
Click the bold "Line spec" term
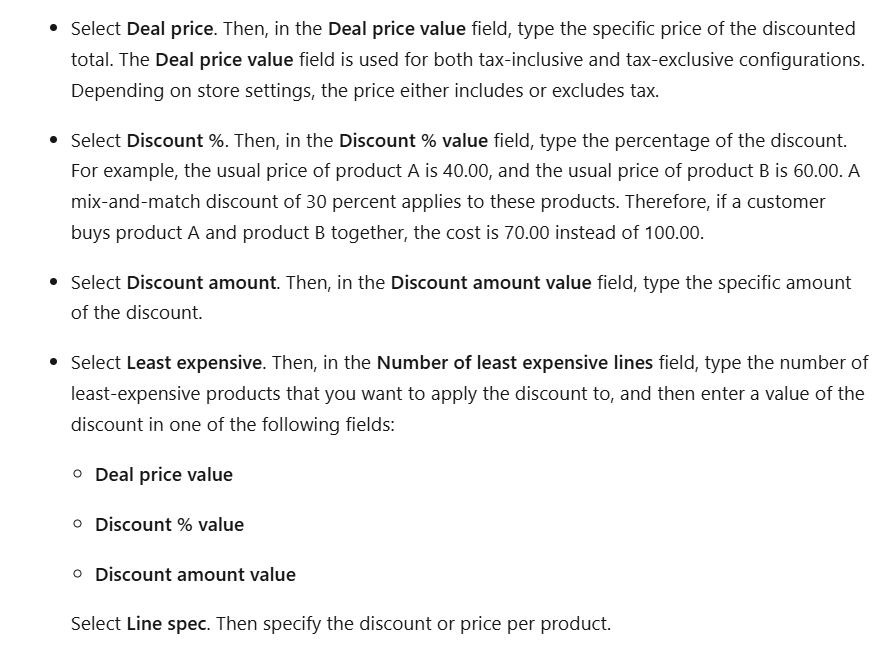166,624
